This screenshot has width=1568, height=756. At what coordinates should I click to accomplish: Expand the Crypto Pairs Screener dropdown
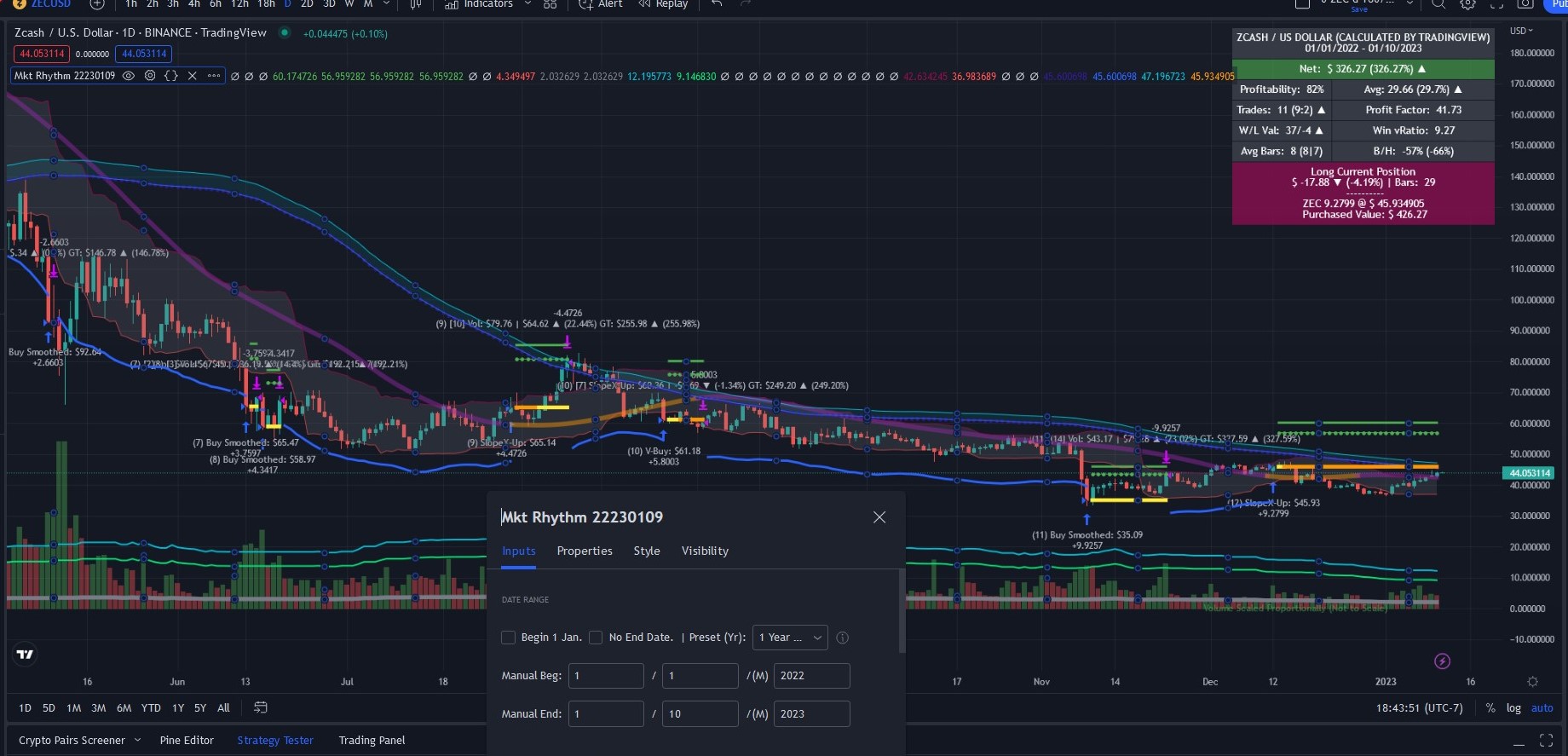click(137, 740)
